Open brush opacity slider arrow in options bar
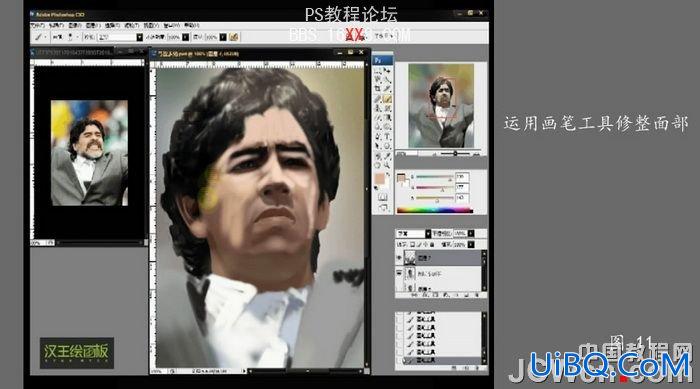The image size is (700, 389). point(186,37)
